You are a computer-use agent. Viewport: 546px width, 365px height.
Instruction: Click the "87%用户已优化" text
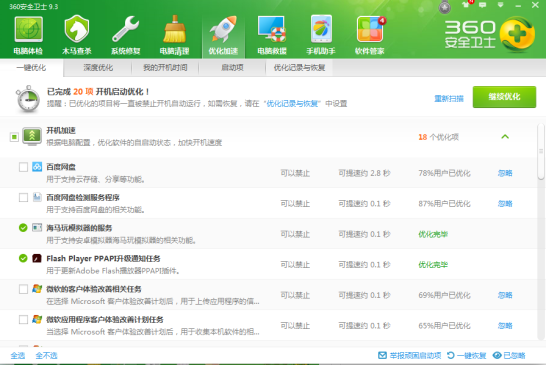[x=444, y=203]
